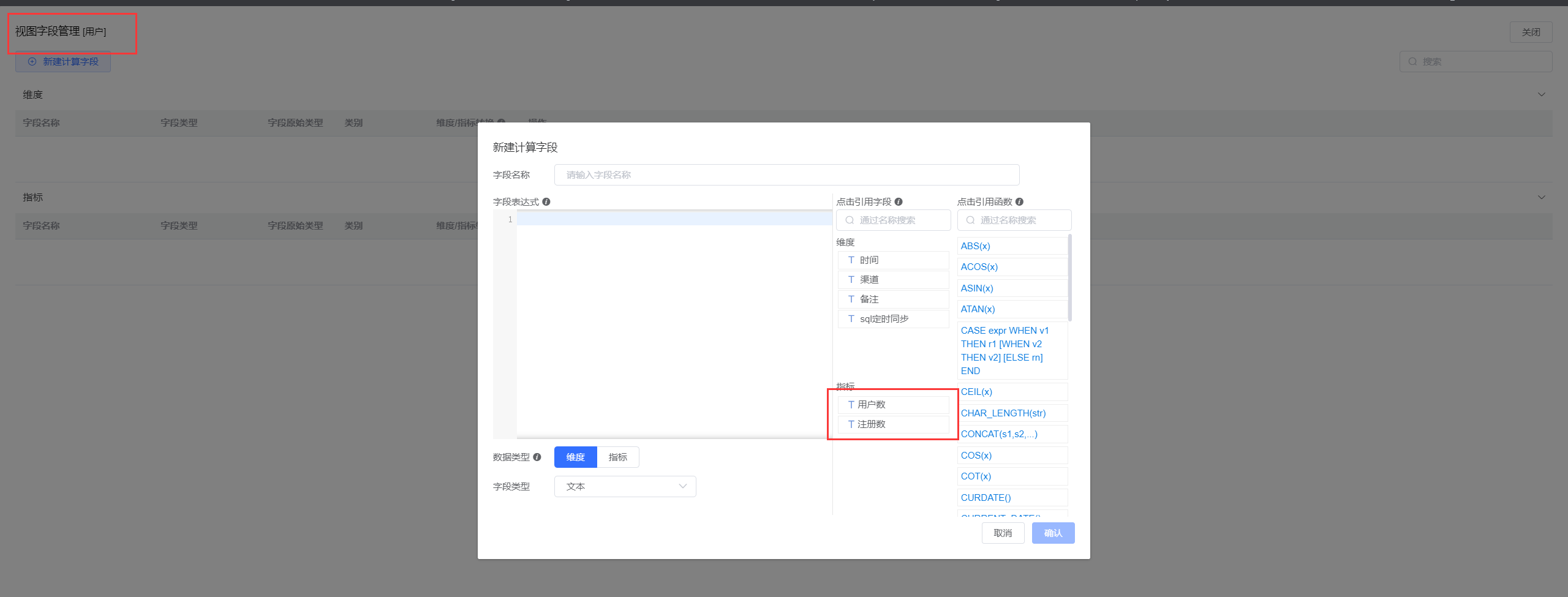Insert the COT(x) function

click(x=1012, y=476)
